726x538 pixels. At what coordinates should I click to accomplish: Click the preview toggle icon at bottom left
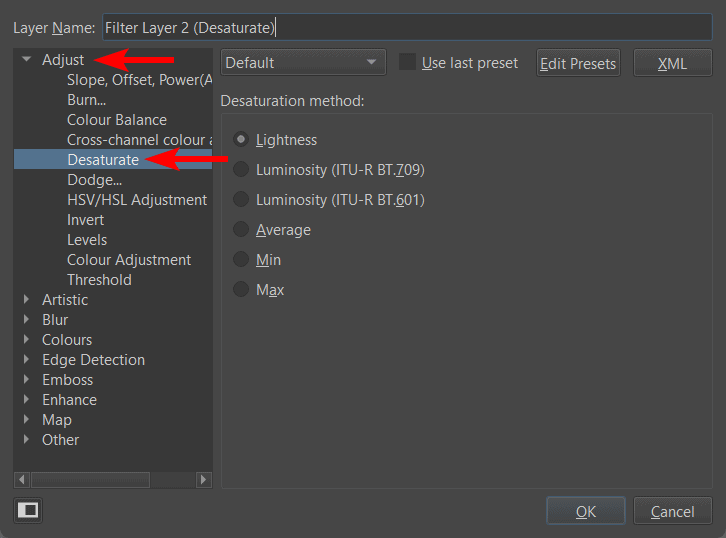(28, 511)
